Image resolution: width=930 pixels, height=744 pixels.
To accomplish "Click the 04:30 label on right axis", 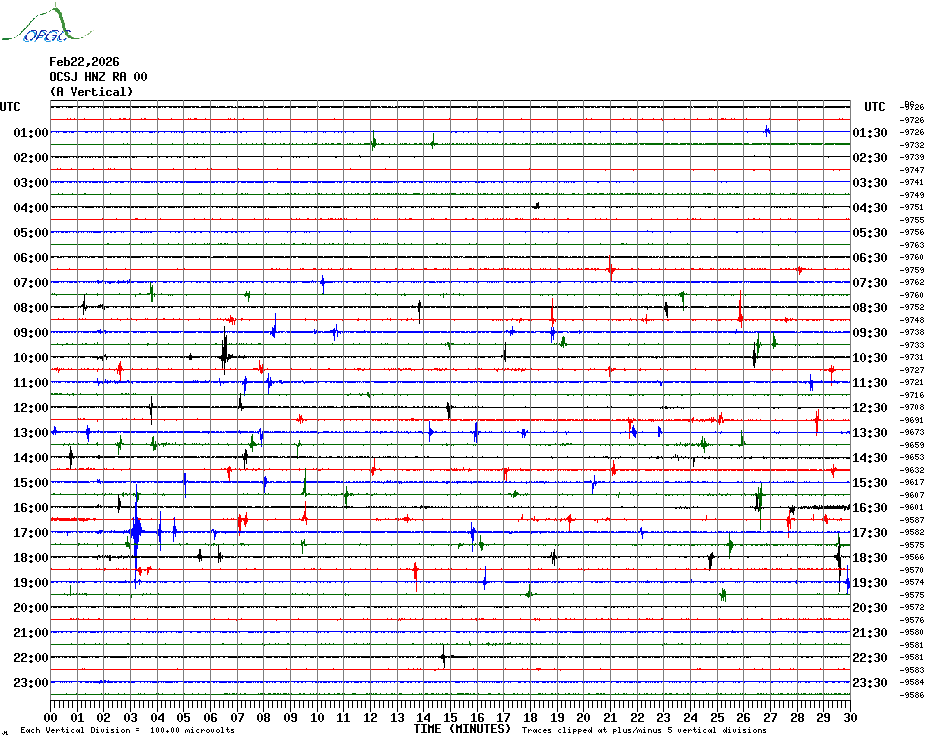I will (x=869, y=208).
